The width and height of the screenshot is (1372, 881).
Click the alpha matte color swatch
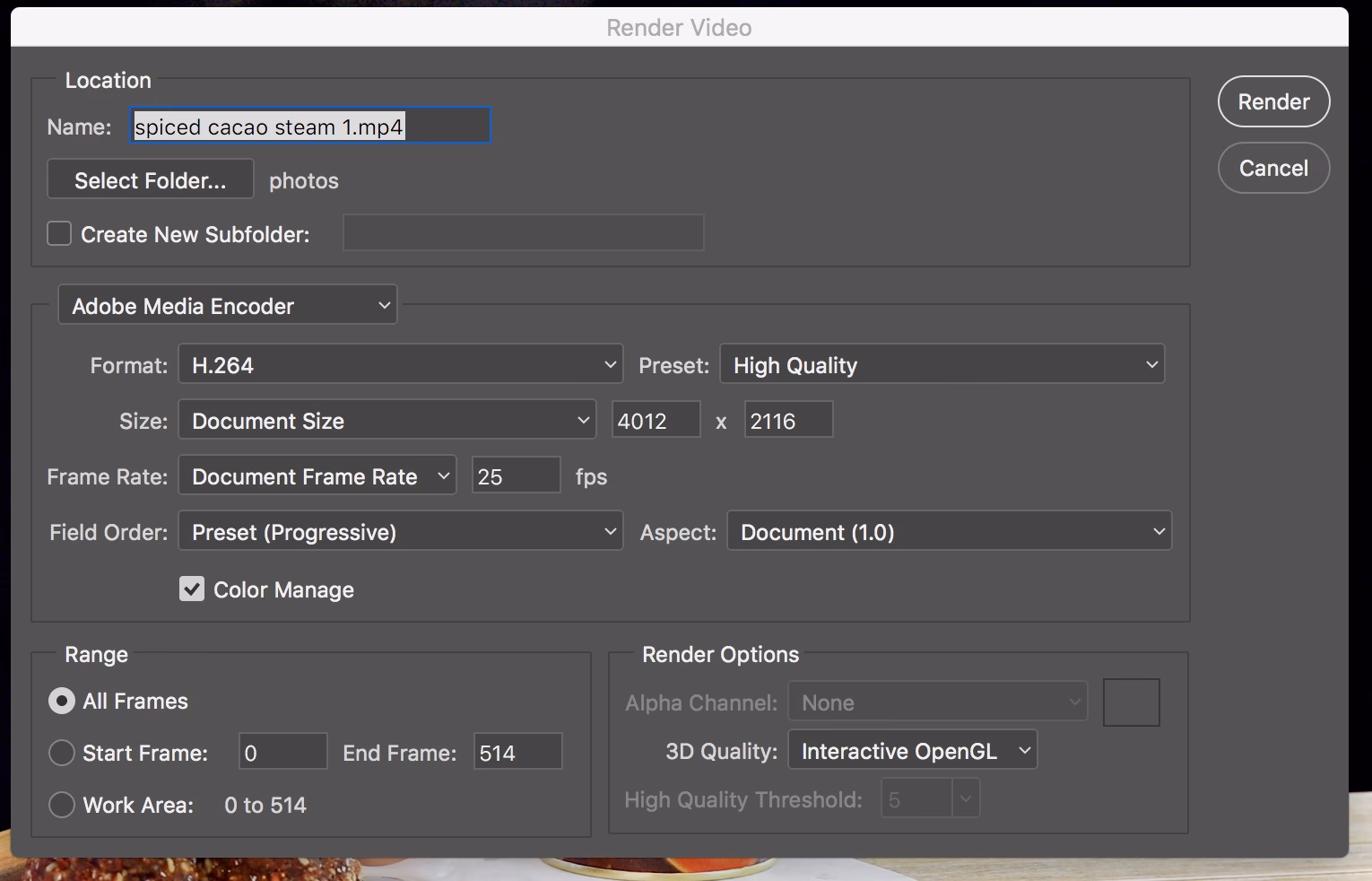click(1131, 702)
